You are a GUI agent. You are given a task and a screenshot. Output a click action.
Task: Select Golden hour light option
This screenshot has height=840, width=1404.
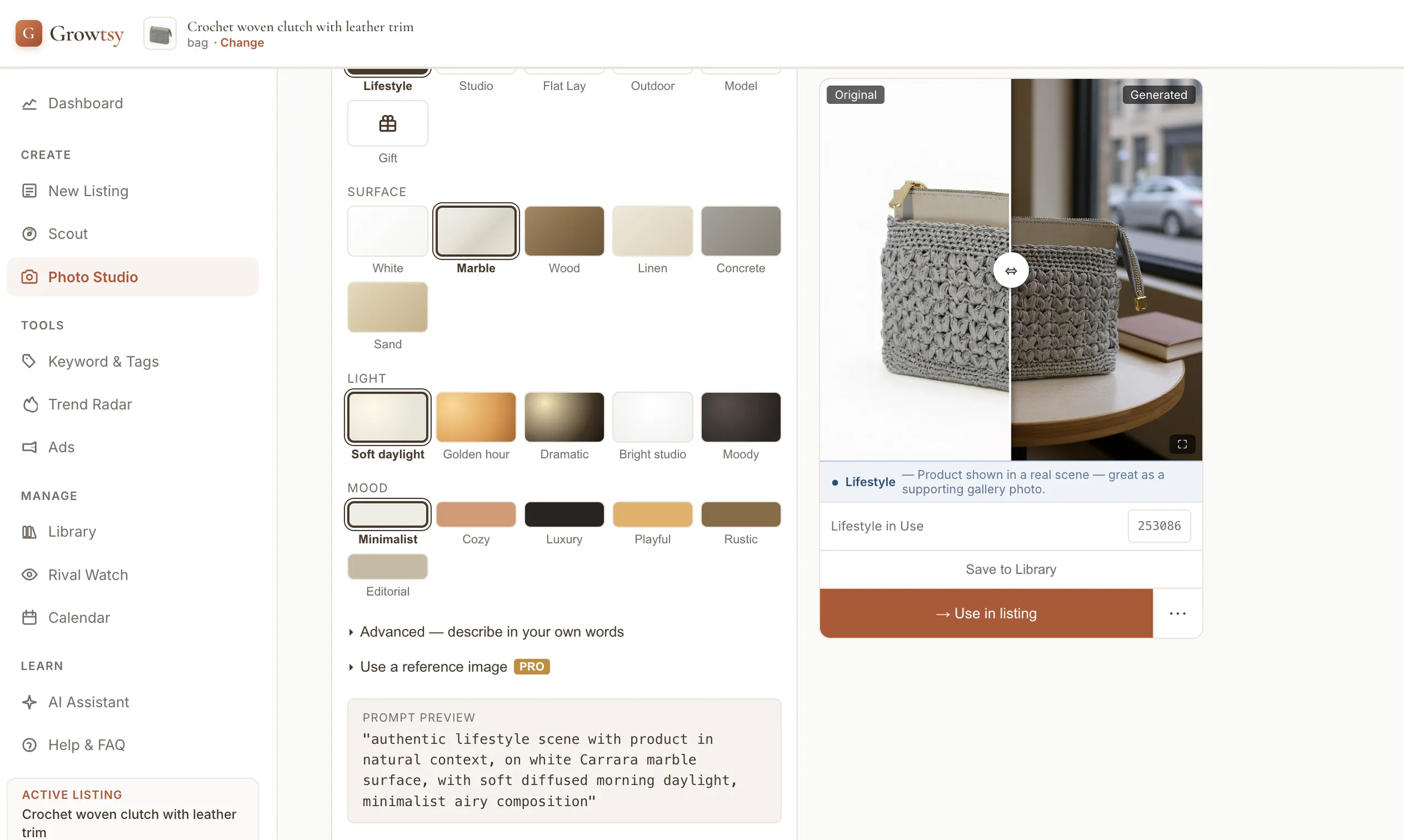tap(476, 417)
